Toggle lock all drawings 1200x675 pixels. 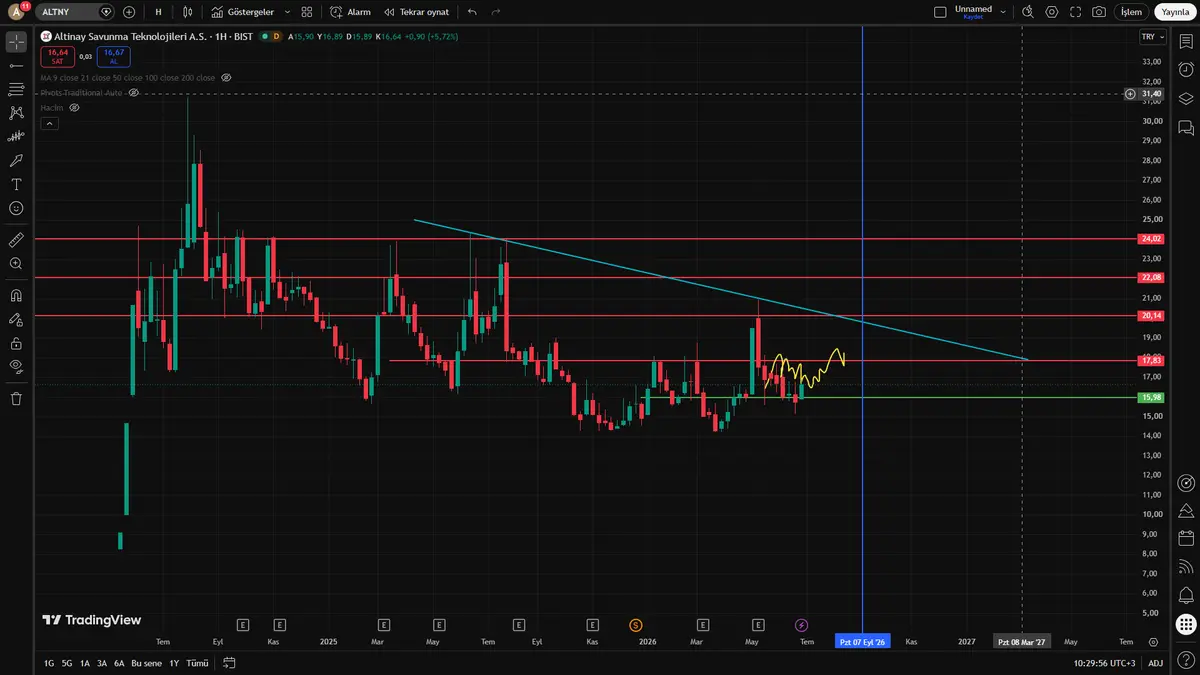(x=16, y=320)
